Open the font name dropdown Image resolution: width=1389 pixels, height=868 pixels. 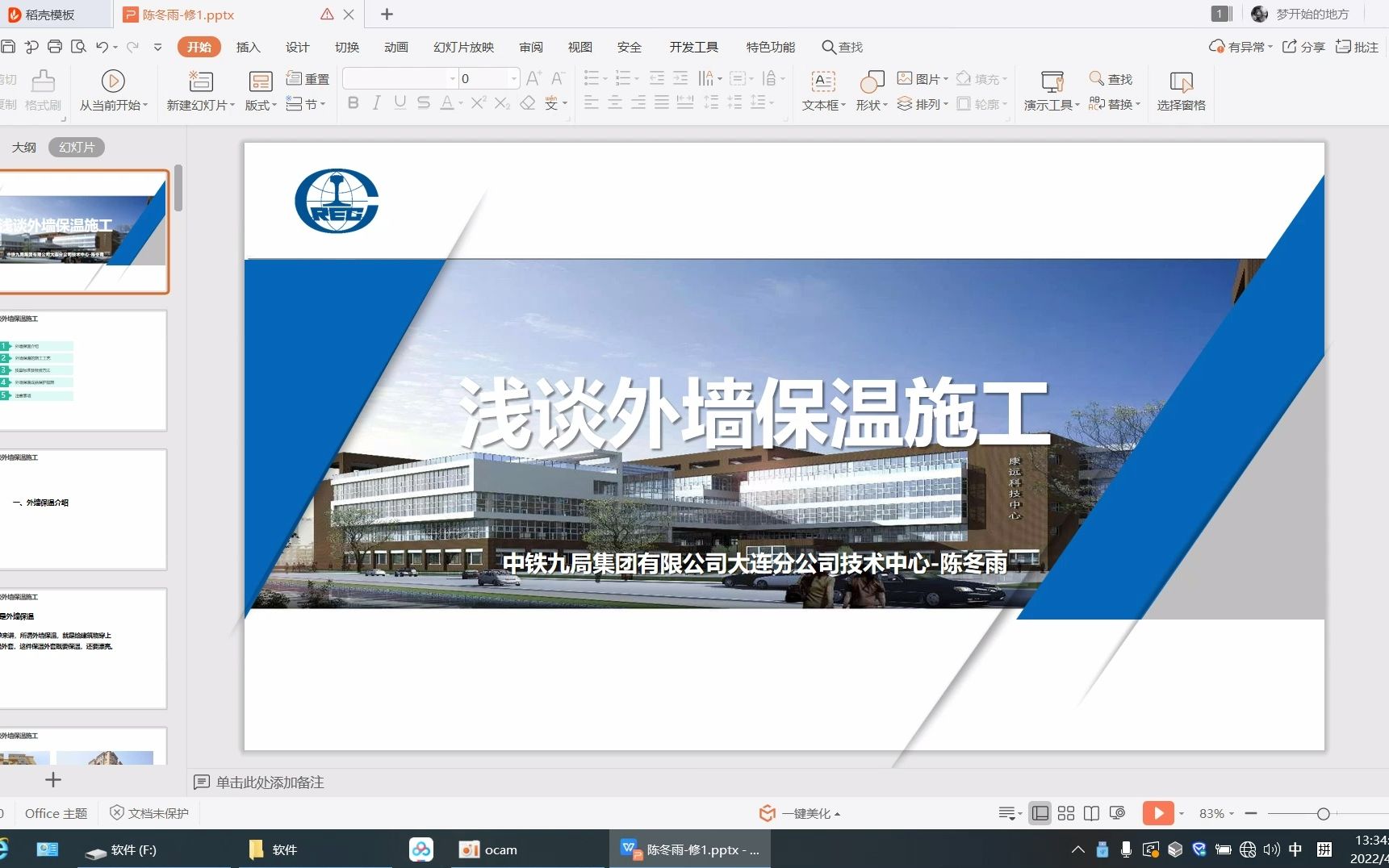coord(452,78)
